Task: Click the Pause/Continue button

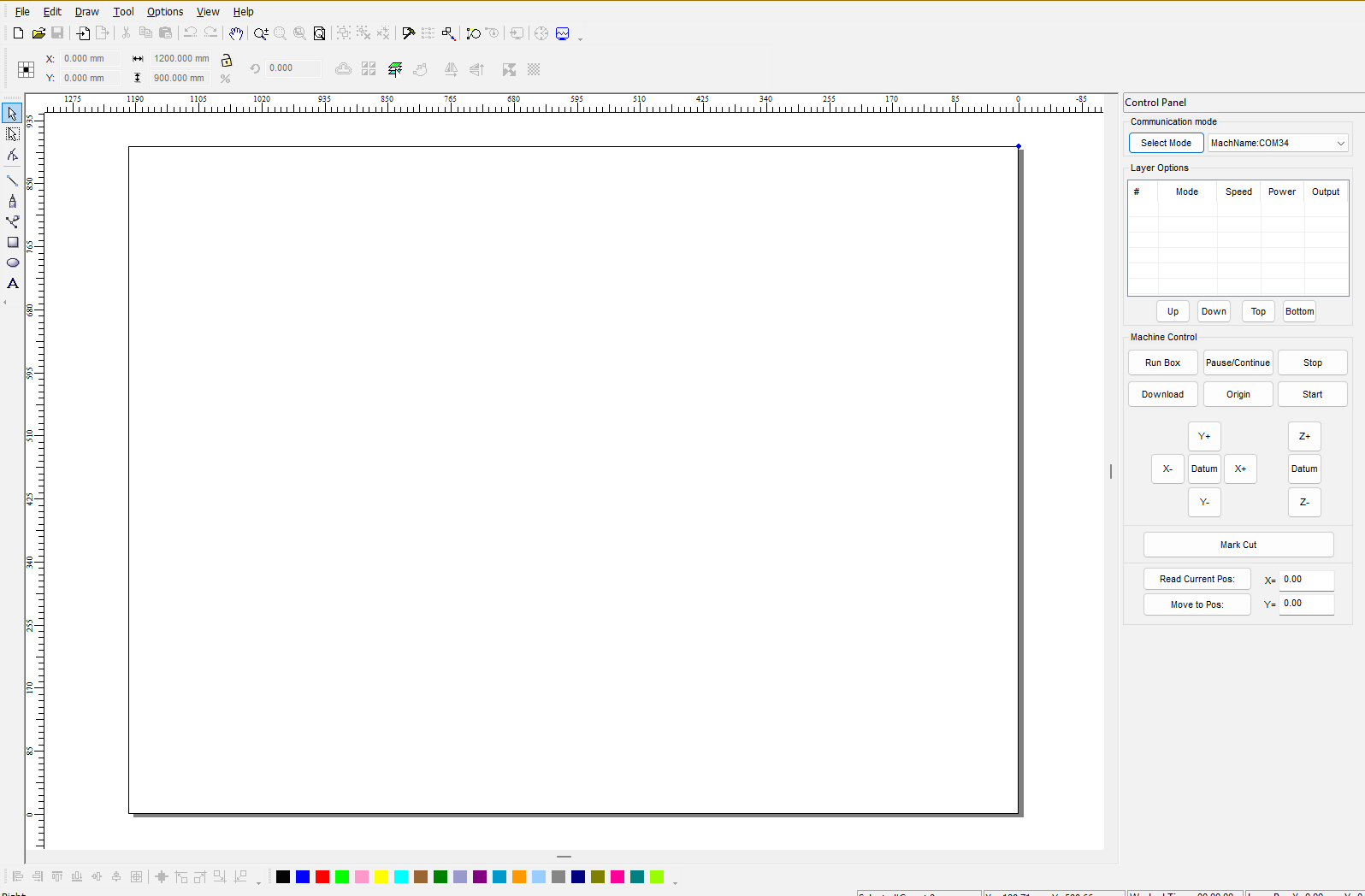Action: pos(1238,363)
